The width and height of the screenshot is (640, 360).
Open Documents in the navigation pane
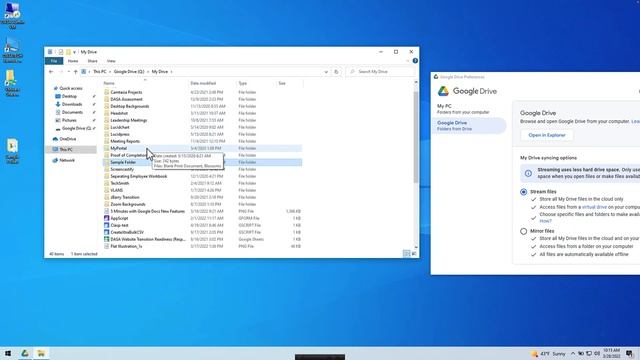click(x=72, y=112)
